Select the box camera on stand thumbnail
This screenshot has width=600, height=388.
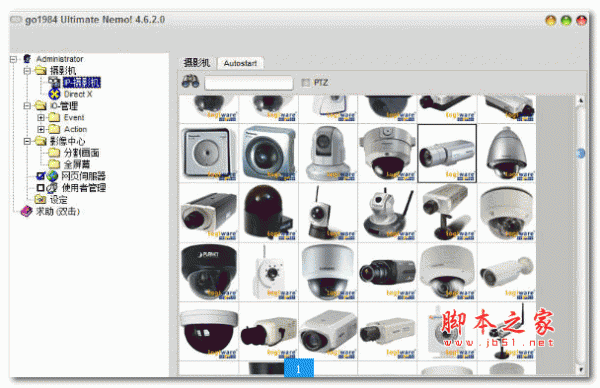click(x=447, y=212)
